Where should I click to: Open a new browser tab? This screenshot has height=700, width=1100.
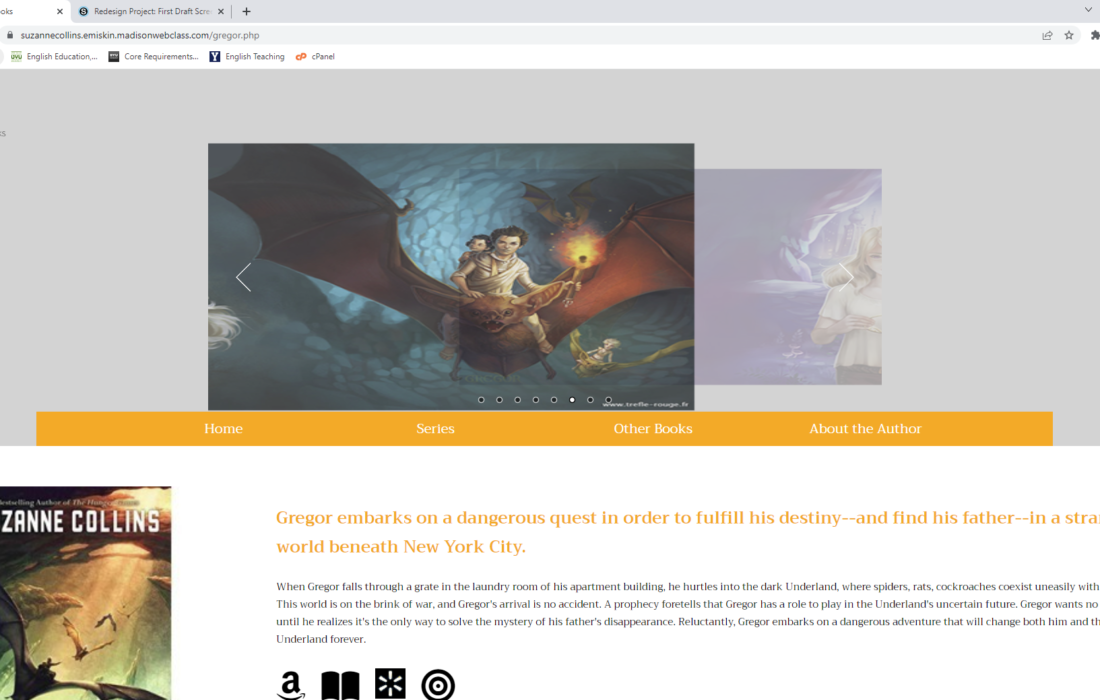pos(246,11)
